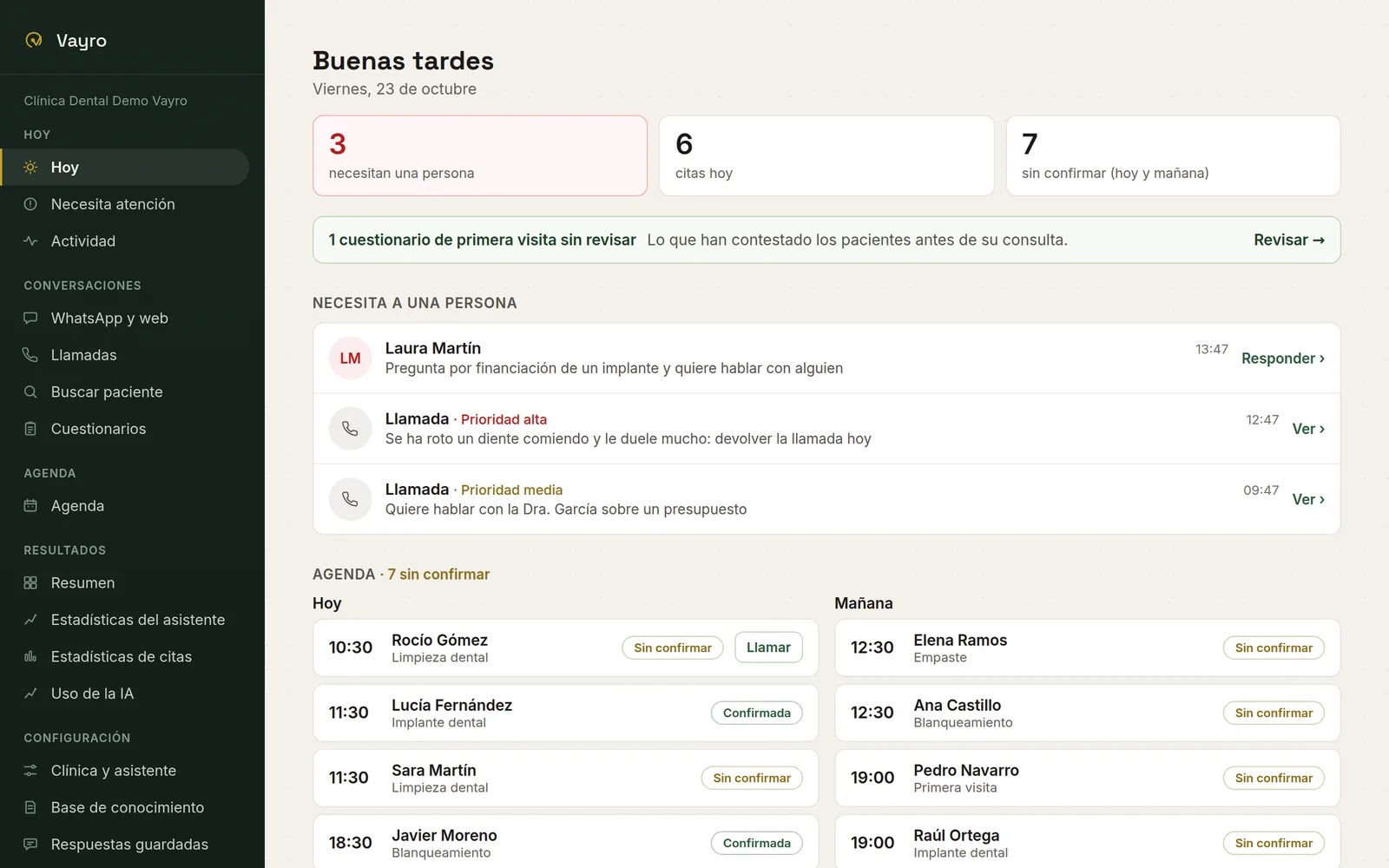Open Necesita atención alert icon
This screenshot has width=1389, height=868.
(x=30, y=204)
